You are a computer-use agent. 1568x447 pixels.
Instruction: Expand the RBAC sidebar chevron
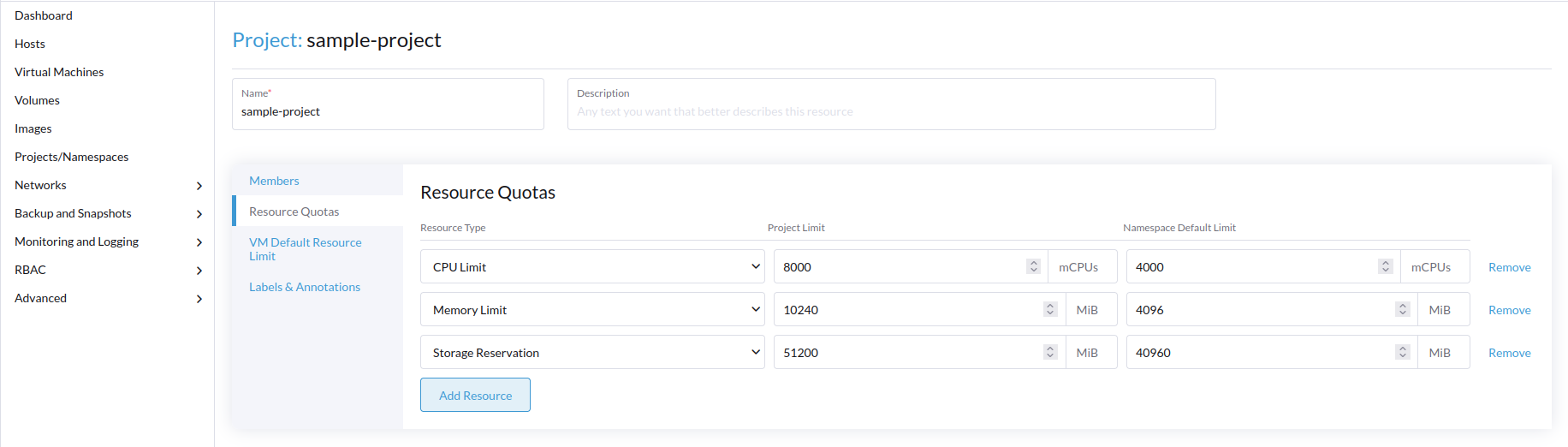coord(199,271)
